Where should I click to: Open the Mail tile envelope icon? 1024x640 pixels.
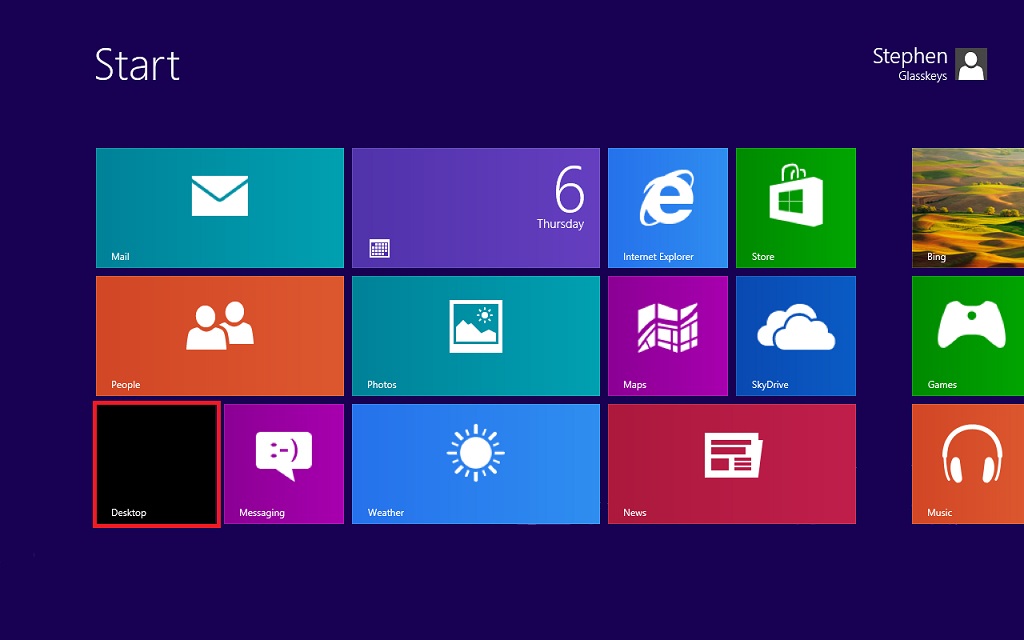(x=219, y=196)
